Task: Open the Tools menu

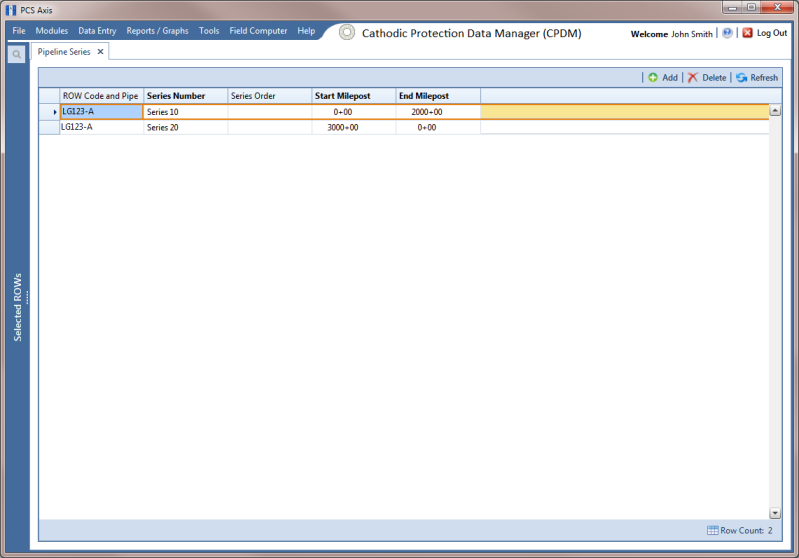Action: click(209, 31)
